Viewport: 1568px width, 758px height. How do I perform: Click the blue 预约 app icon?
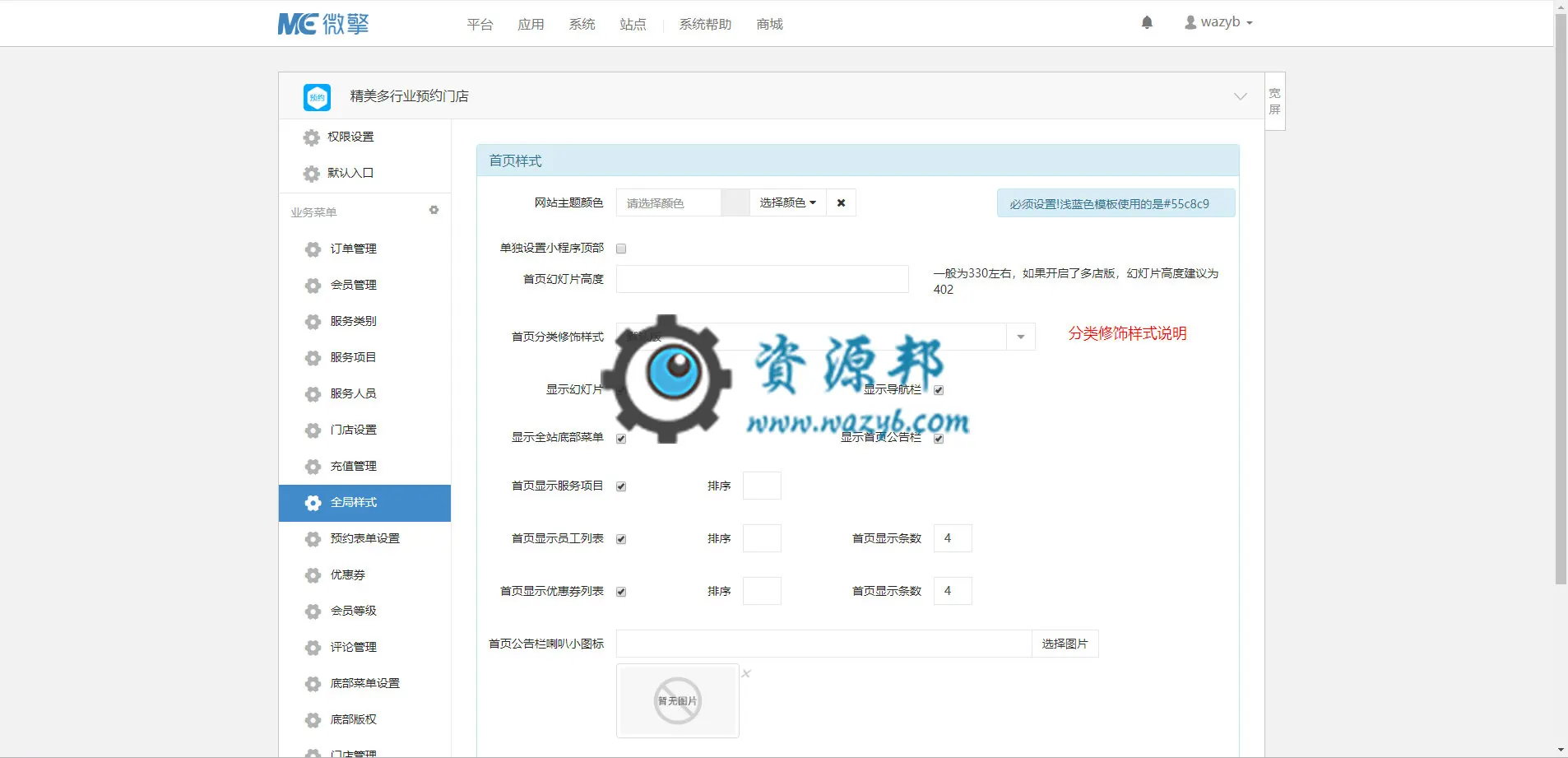click(x=317, y=97)
